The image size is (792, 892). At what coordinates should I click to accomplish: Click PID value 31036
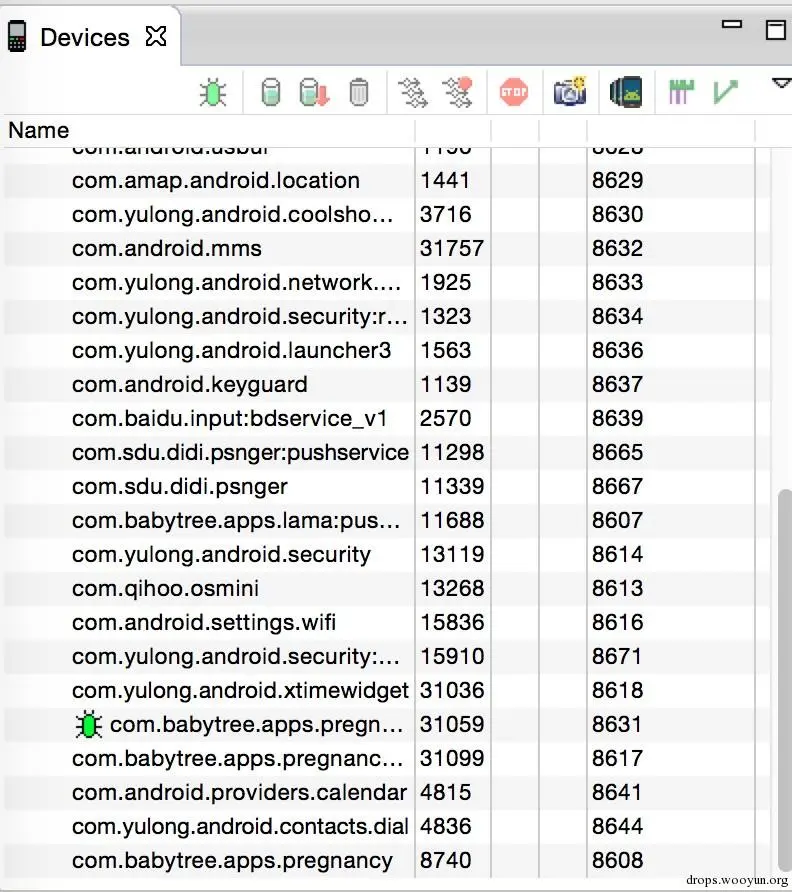pyautogui.click(x=452, y=691)
